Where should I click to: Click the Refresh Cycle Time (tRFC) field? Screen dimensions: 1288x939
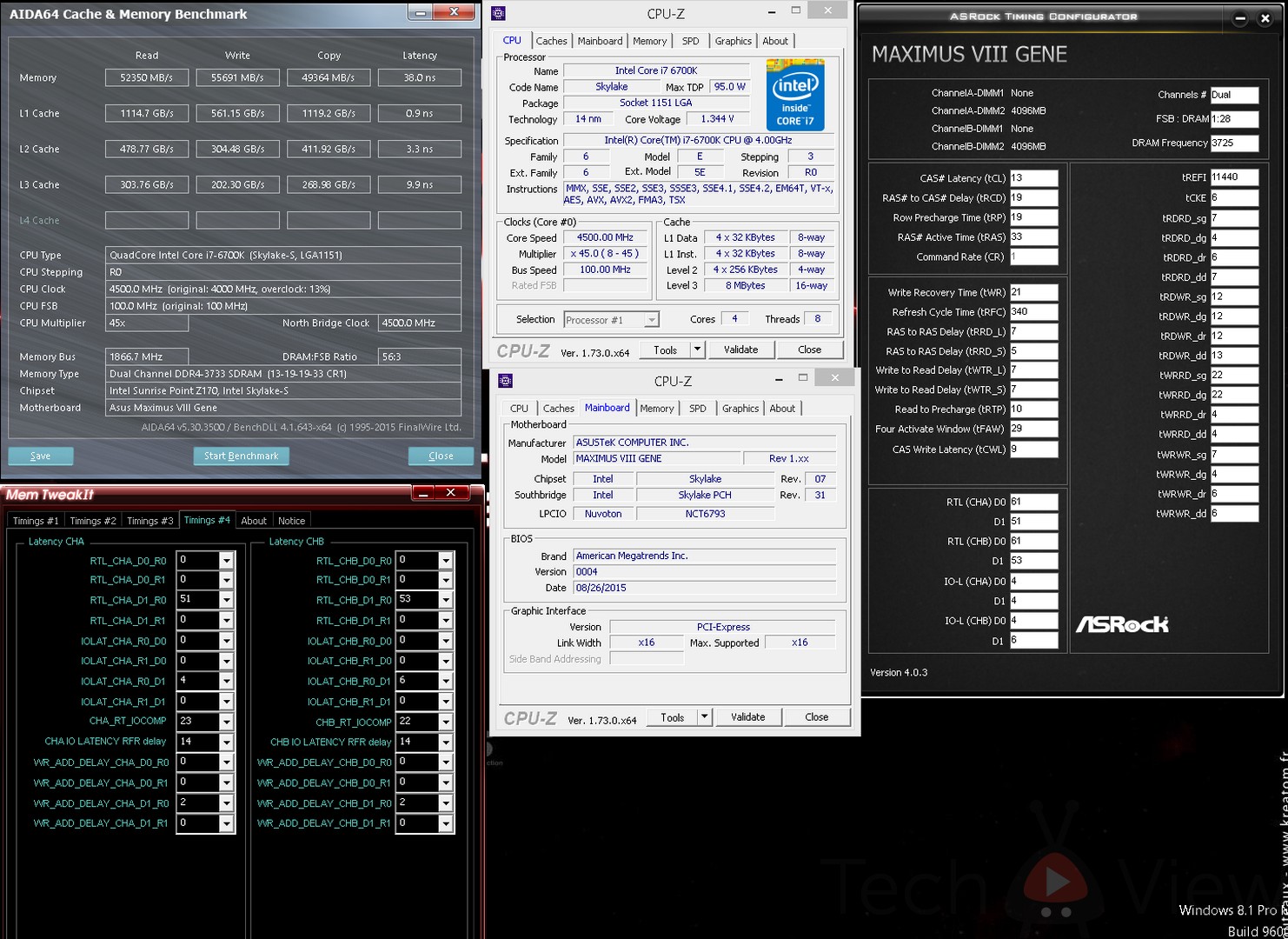click(x=1033, y=312)
